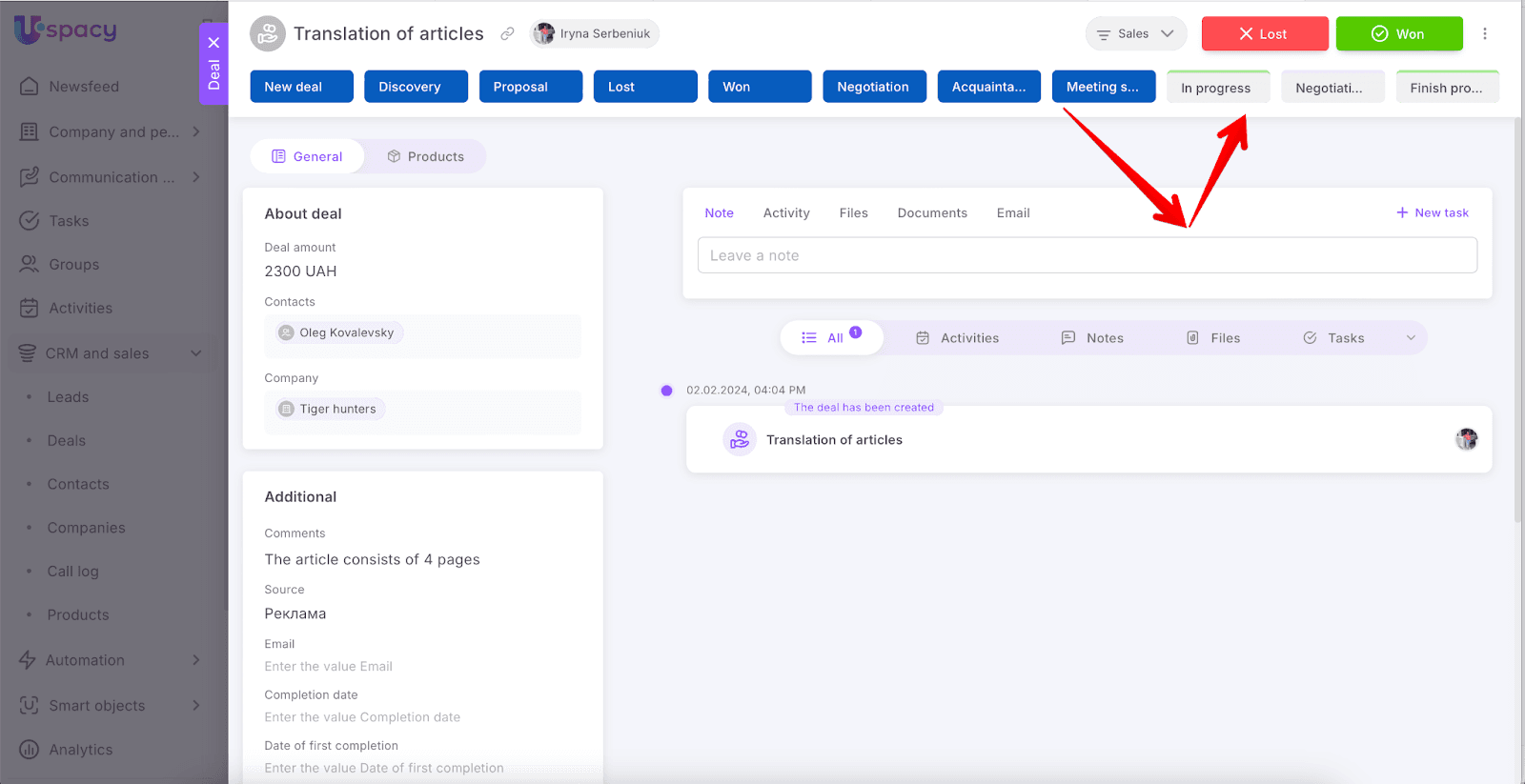Screen dimensions: 1525x784
Task: Collapse the CRM and sales menu
Action: click(195, 353)
